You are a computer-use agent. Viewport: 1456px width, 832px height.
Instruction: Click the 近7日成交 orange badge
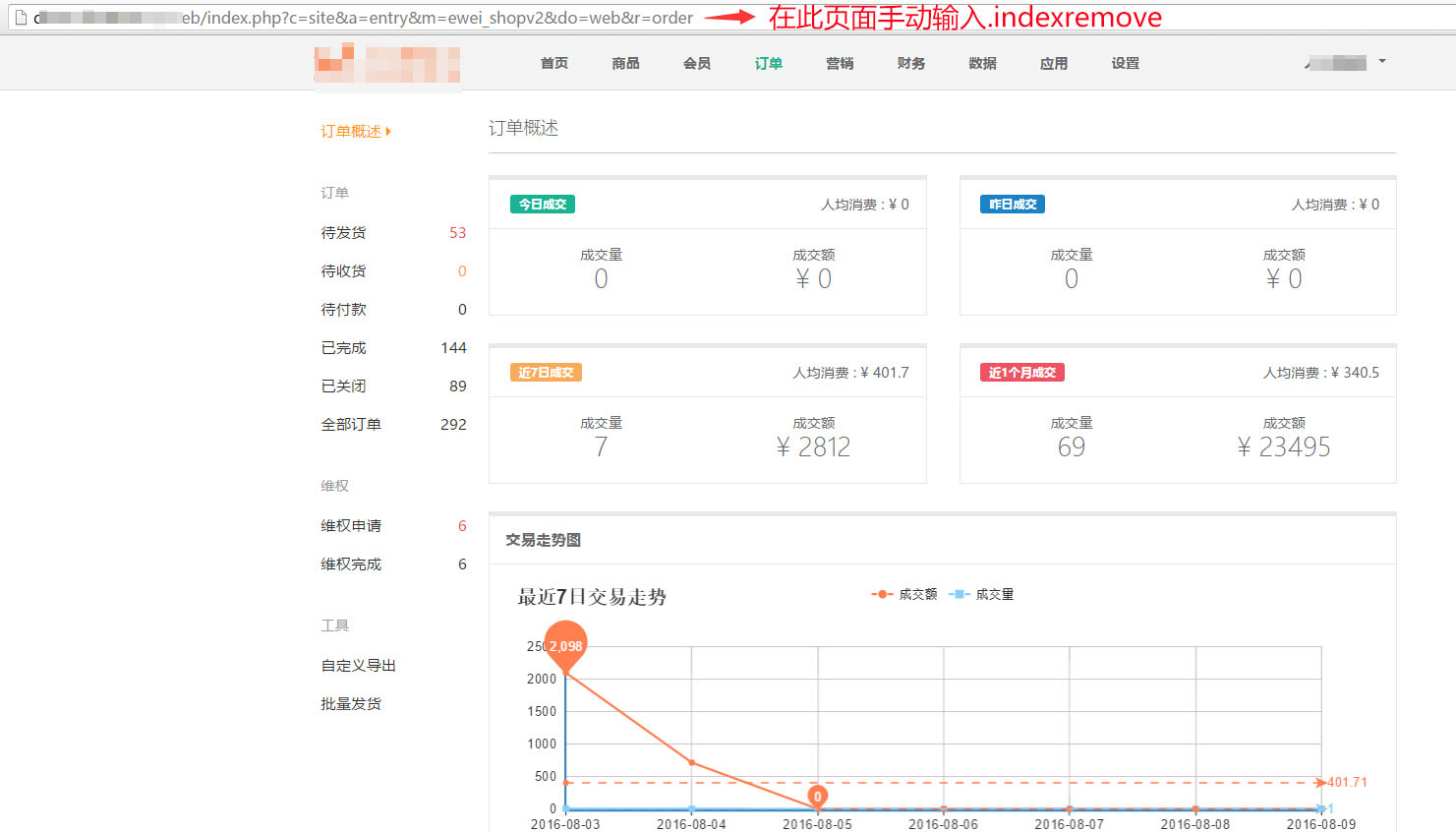pos(546,373)
